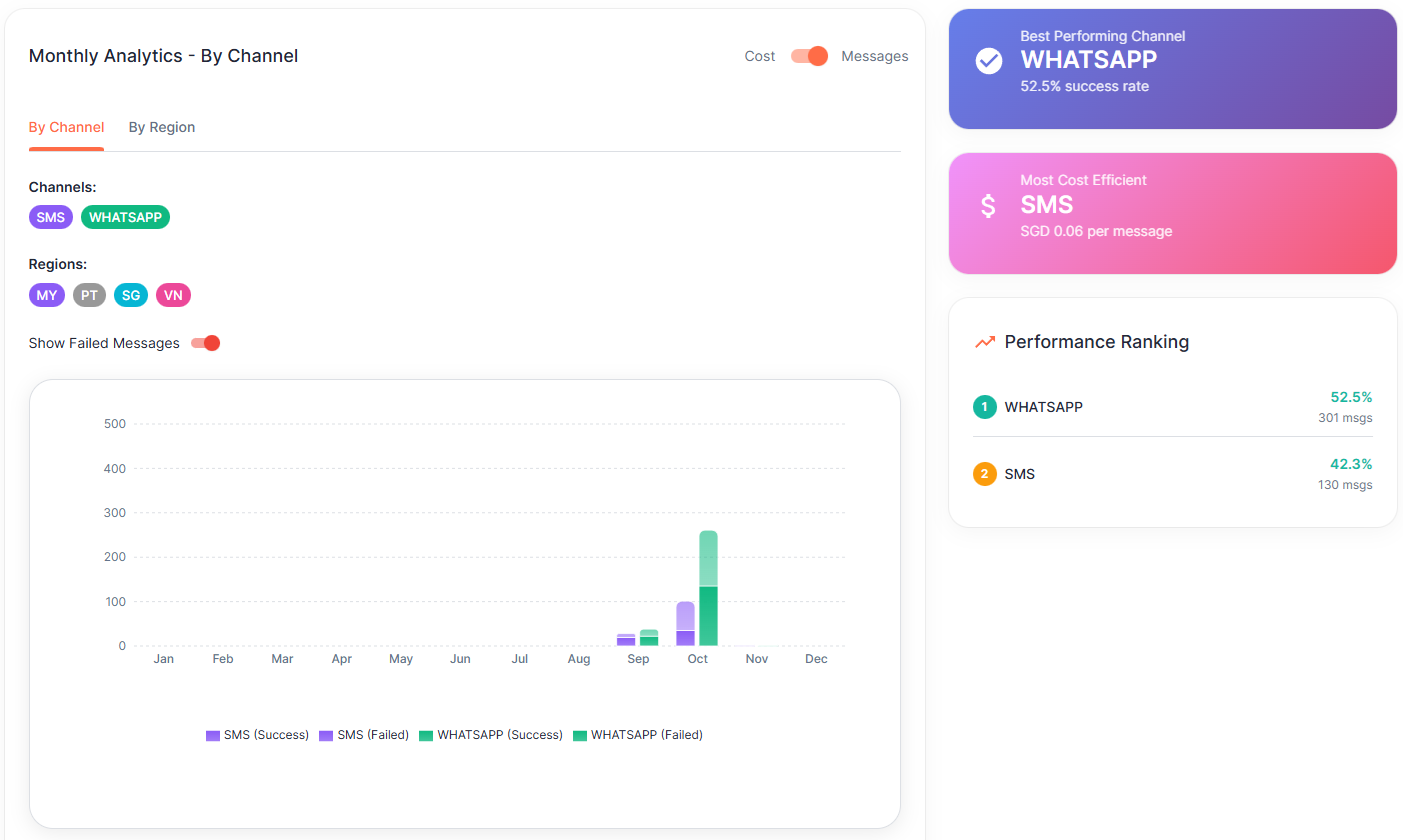Click the trending arrow icon beside Performance Ranking
1403x840 pixels.
point(985,342)
